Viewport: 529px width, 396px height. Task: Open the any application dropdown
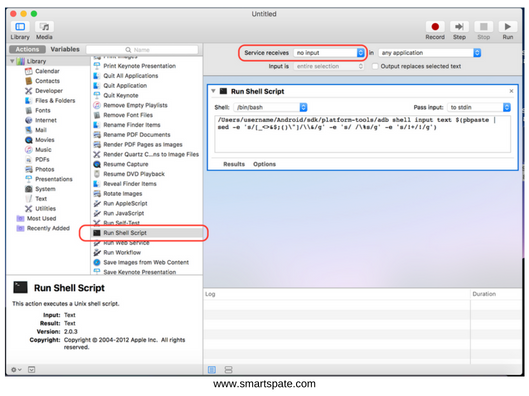point(429,53)
